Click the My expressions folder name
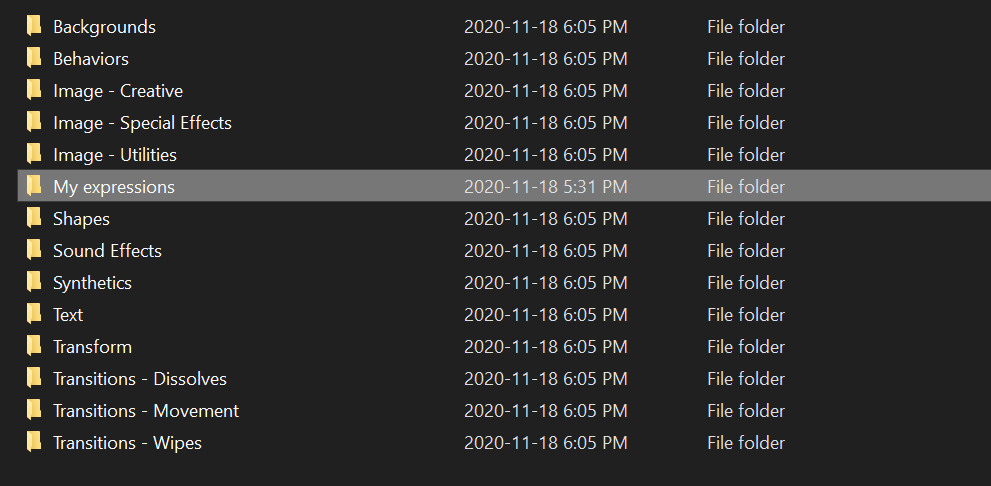991x486 pixels. 114,187
